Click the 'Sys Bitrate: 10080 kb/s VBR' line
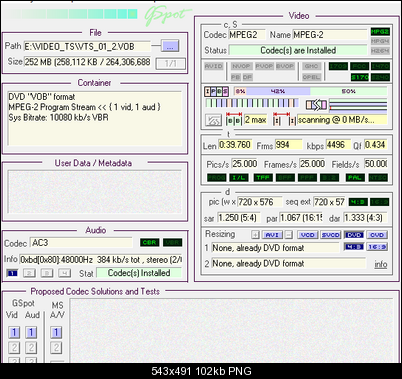 58,118
